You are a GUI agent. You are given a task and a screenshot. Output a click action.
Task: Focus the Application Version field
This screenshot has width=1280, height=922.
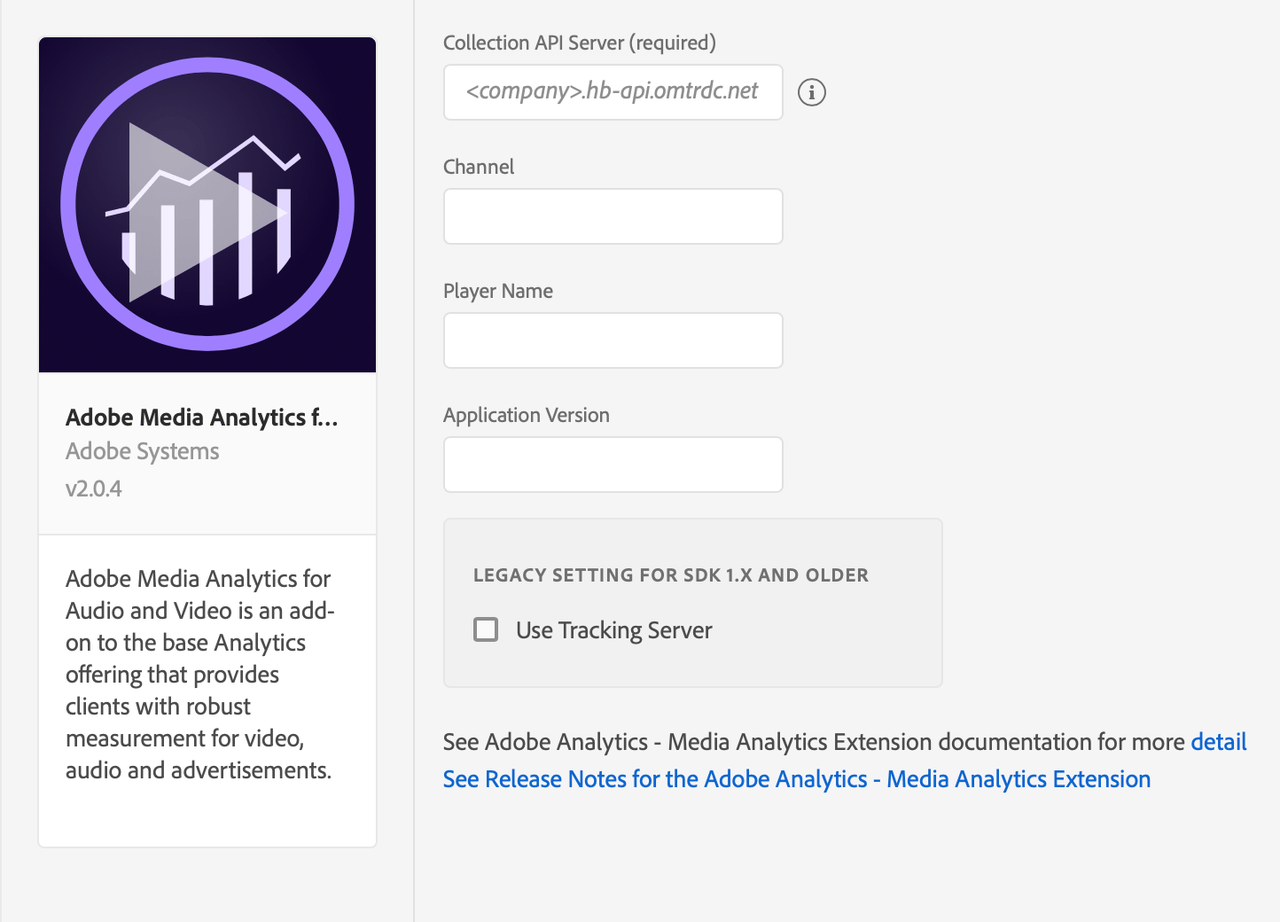pos(613,464)
